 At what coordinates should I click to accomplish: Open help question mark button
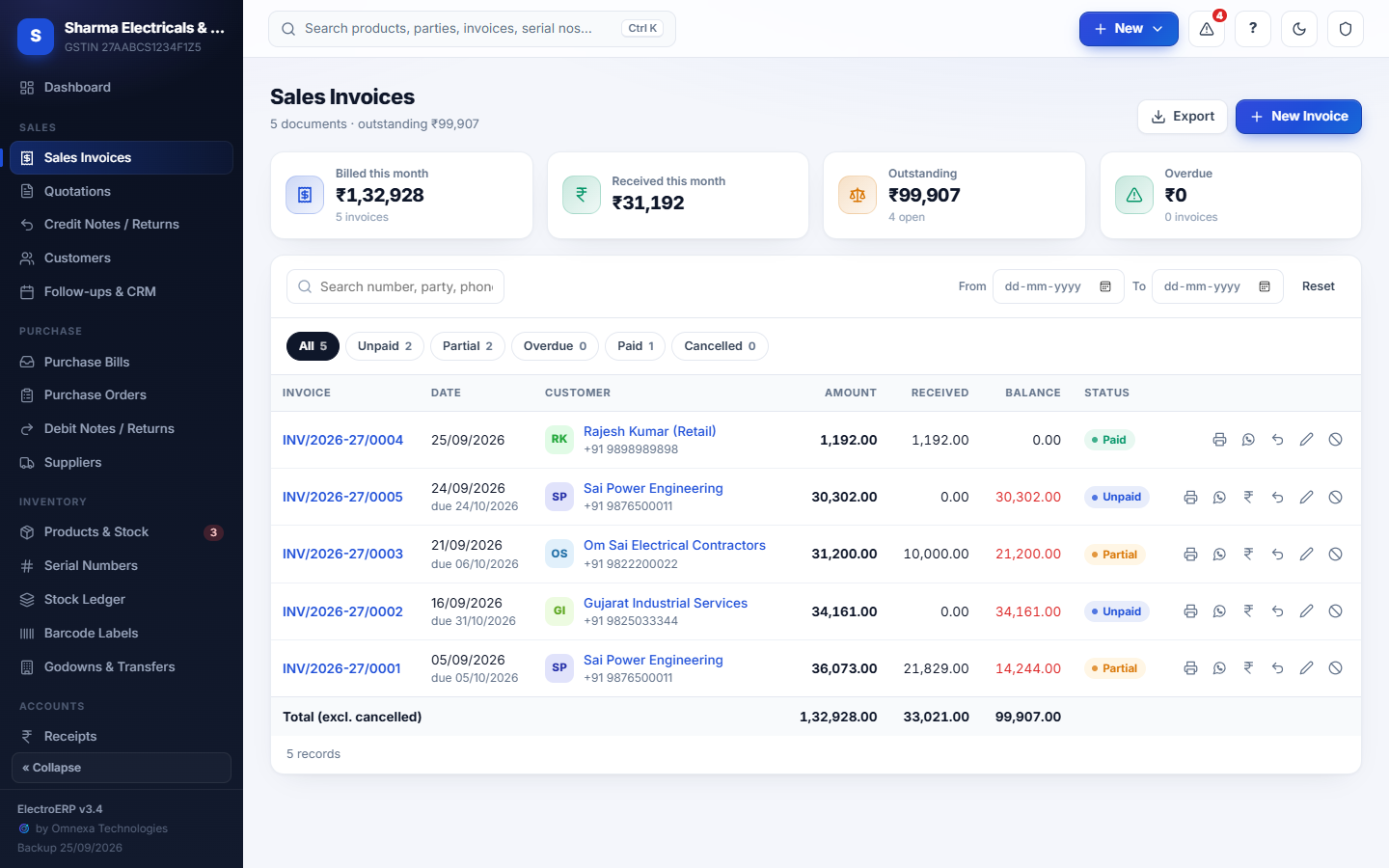tap(1253, 29)
